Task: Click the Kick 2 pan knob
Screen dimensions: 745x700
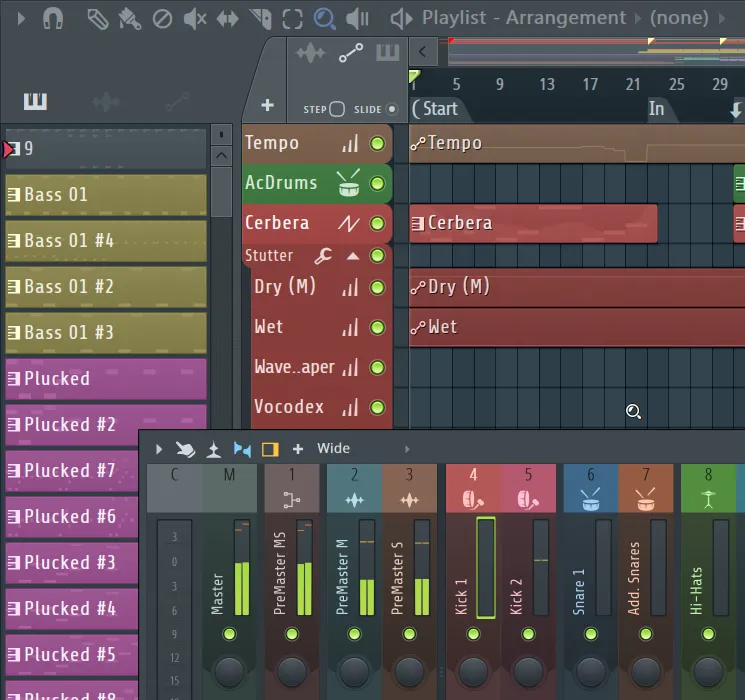Action: click(x=528, y=672)
